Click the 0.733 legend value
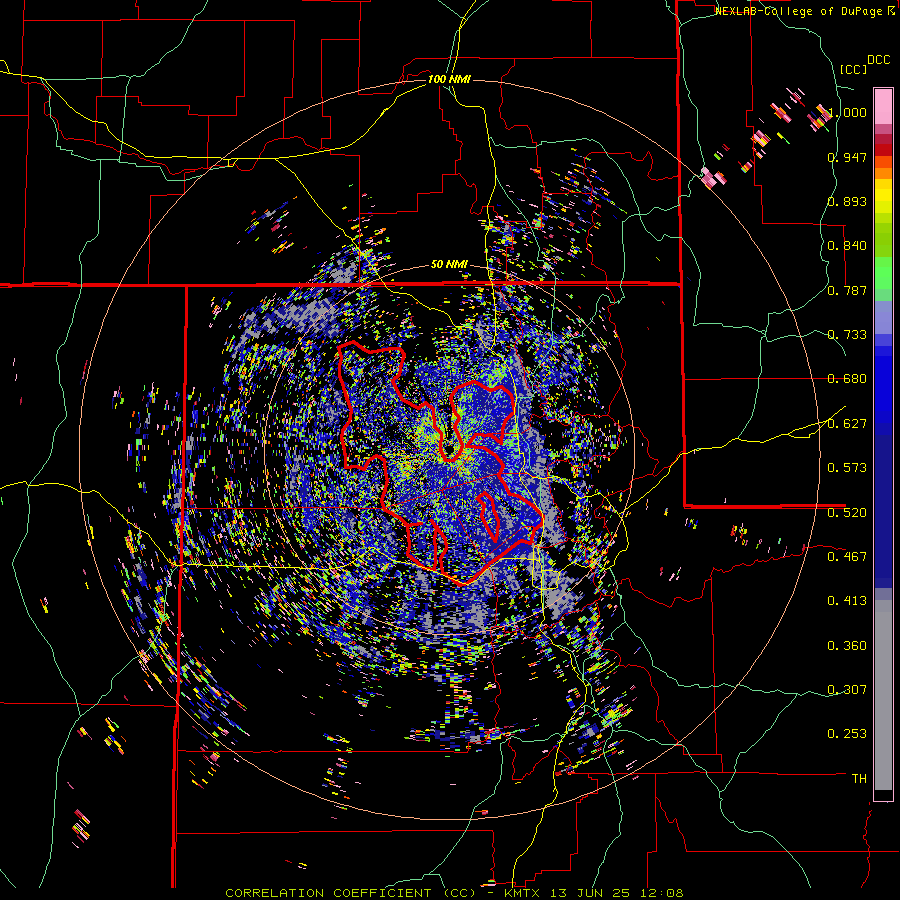900x900 pixels. (847, 335)
